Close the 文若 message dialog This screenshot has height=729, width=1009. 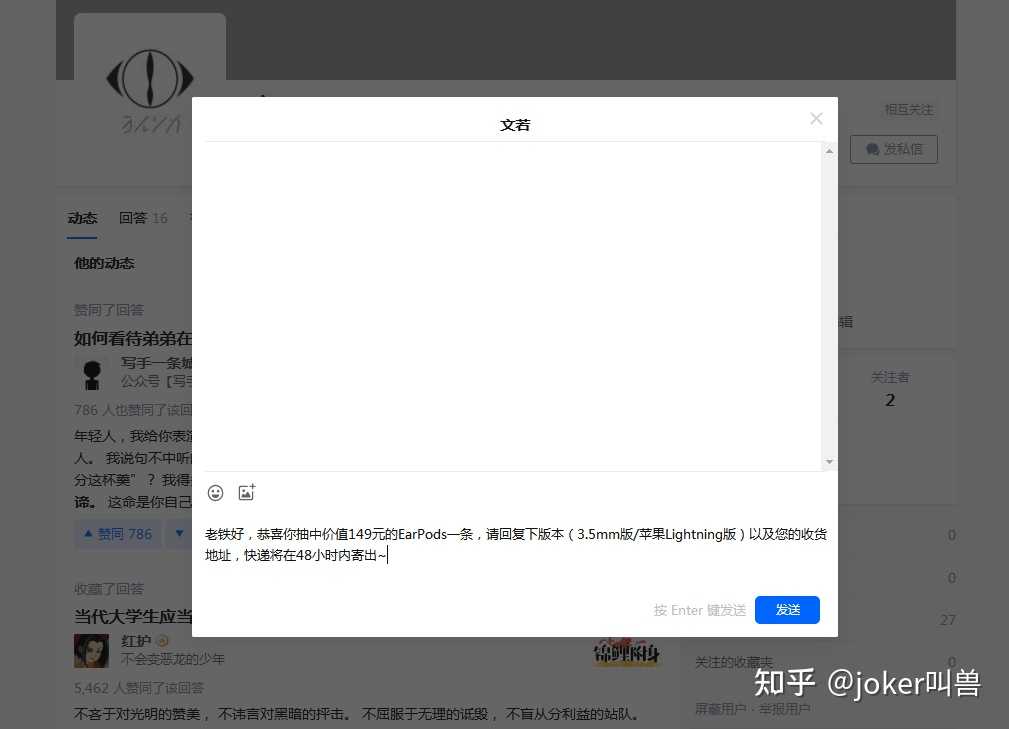coord(816,118)
